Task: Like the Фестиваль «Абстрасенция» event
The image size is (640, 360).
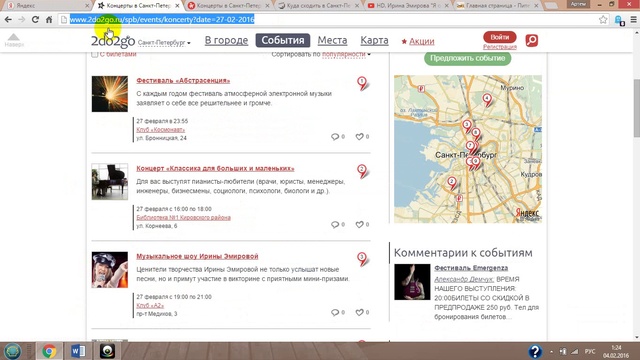Action: (x=362, y=136)
